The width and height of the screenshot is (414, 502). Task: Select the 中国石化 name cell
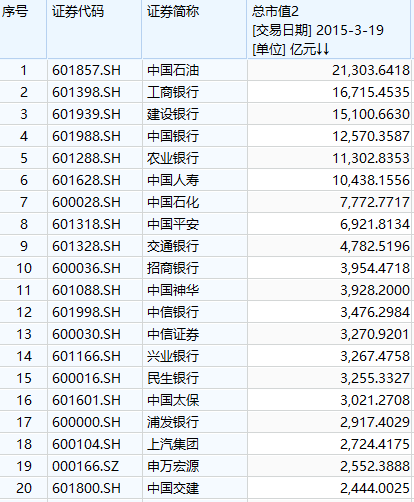(x=195, y=202)
